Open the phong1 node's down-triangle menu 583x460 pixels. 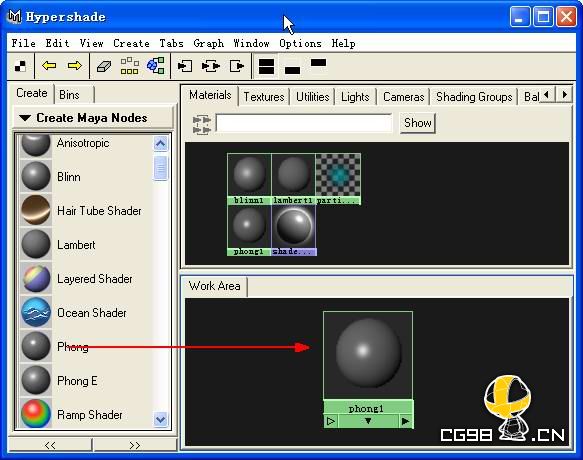(x=368, y=421)
